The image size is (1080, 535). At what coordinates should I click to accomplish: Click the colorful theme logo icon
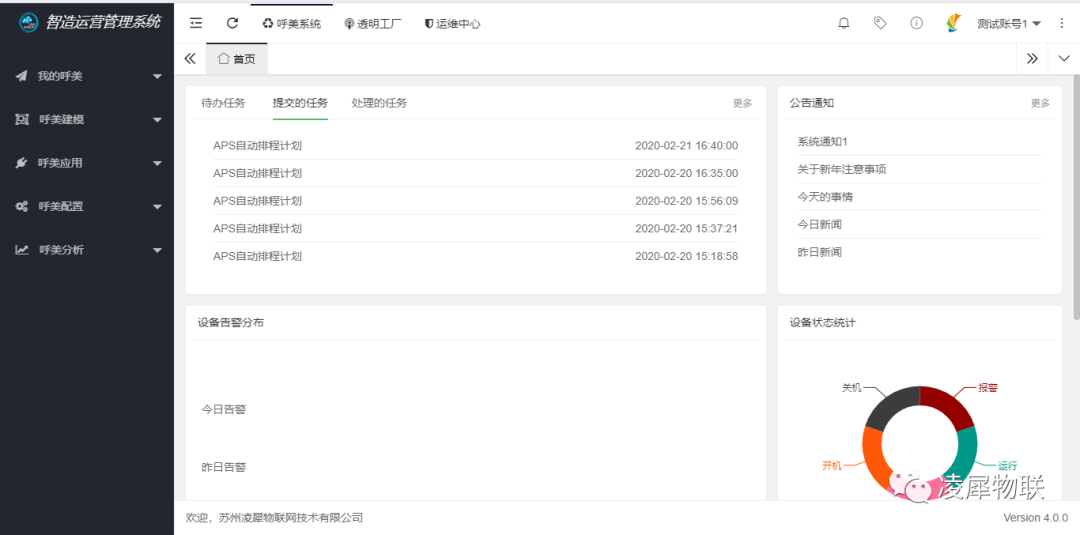[954, 23]
